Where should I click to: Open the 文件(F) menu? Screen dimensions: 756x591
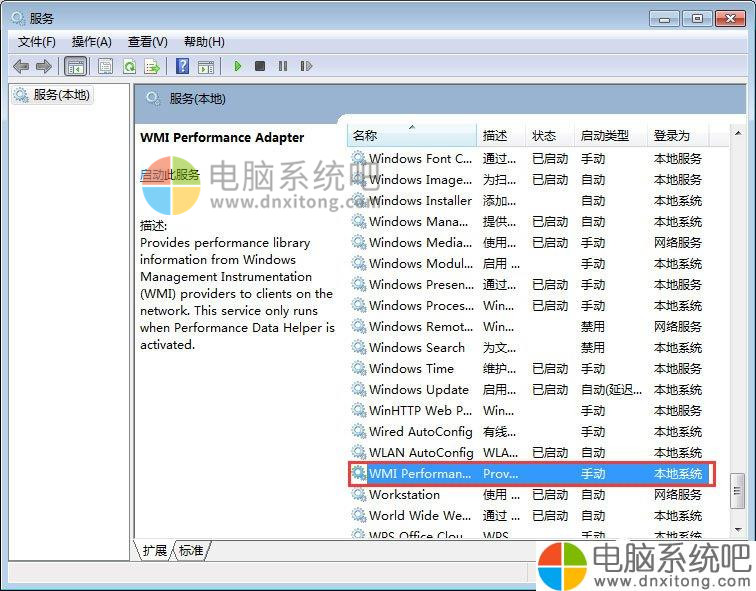point(37,42)
